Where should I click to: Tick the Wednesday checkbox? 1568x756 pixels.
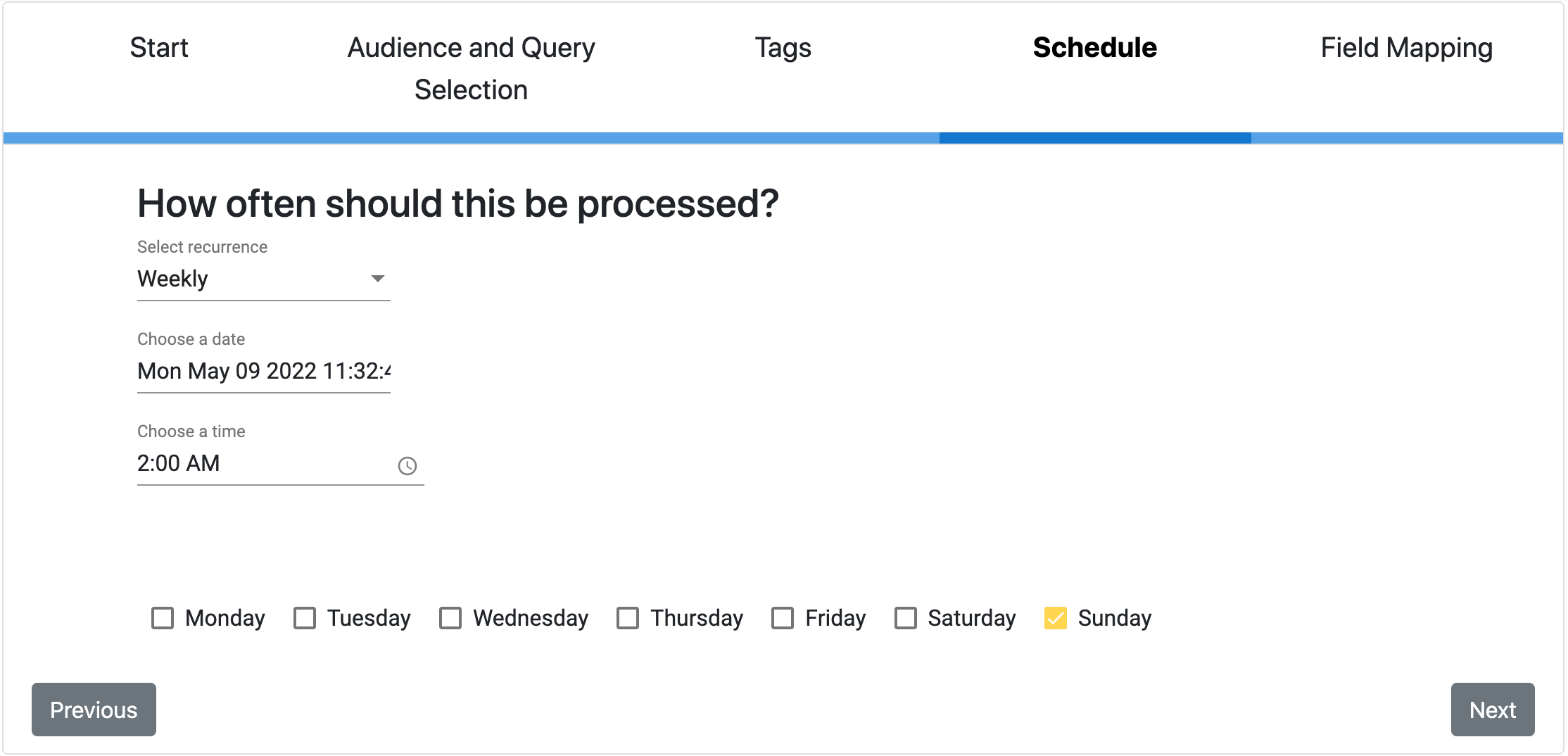[450, 618]
